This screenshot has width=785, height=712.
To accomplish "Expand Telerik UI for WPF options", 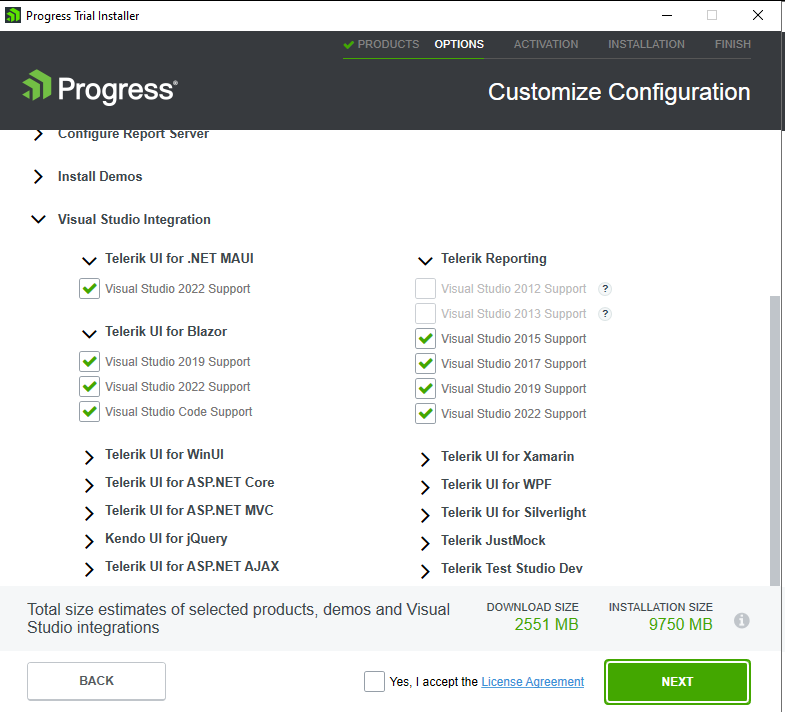I will click(423, 486).
